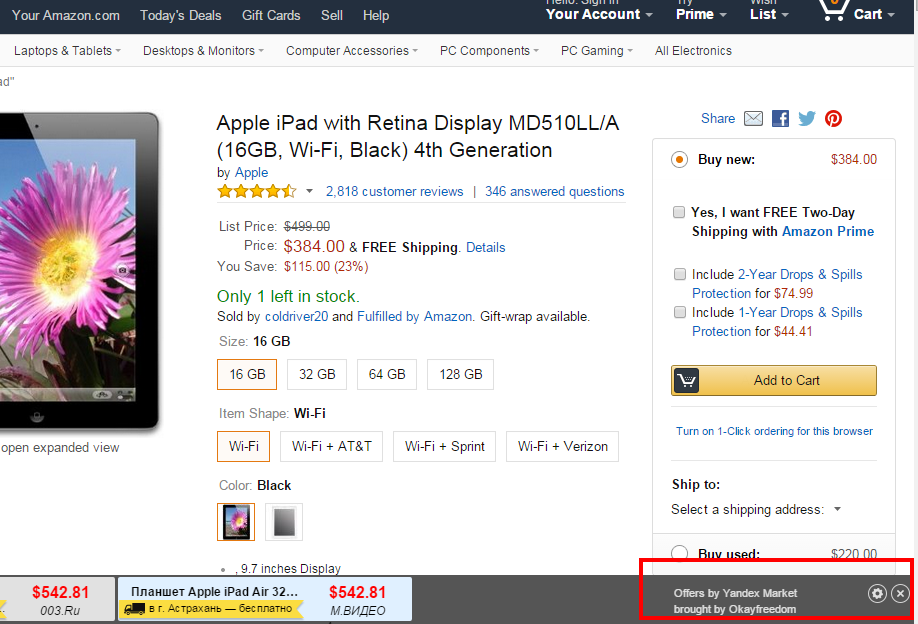Open Okayfreedom offers settings gear
Viewport: 918px width, 624px height.
[x=876, y=594]
